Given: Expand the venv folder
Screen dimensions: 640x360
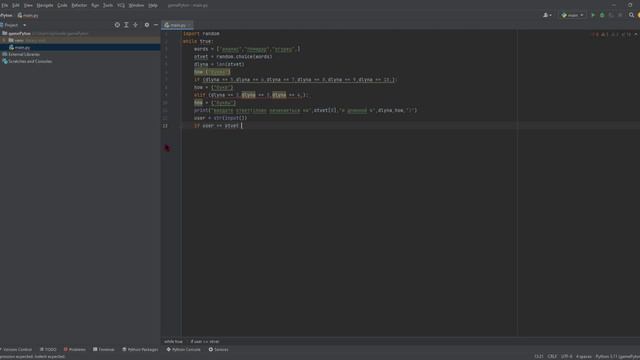Looking at the screenshot, I should [x=4, y=40].
